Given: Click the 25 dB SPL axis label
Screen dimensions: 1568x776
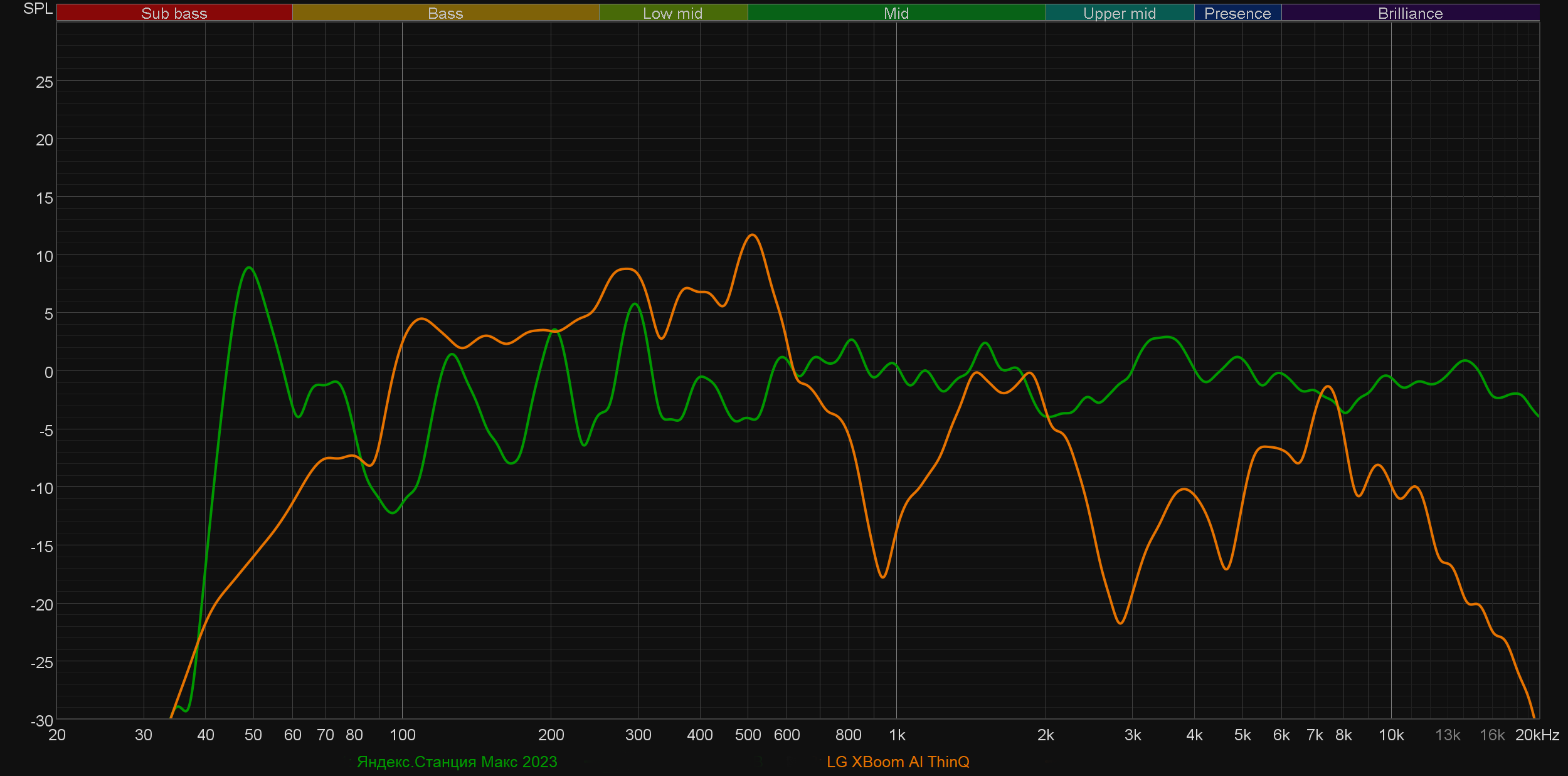Looking at the screenshot, I should tap(44, 82).
